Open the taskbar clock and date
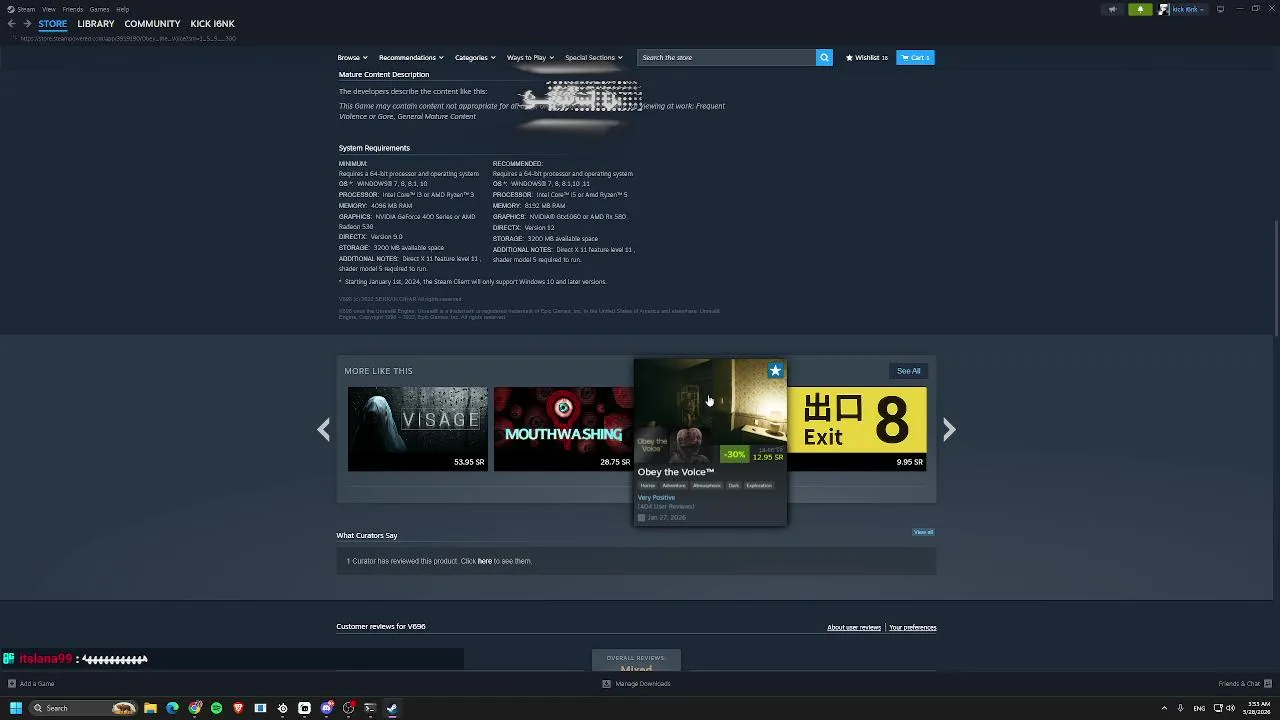 click(1259, 708)
